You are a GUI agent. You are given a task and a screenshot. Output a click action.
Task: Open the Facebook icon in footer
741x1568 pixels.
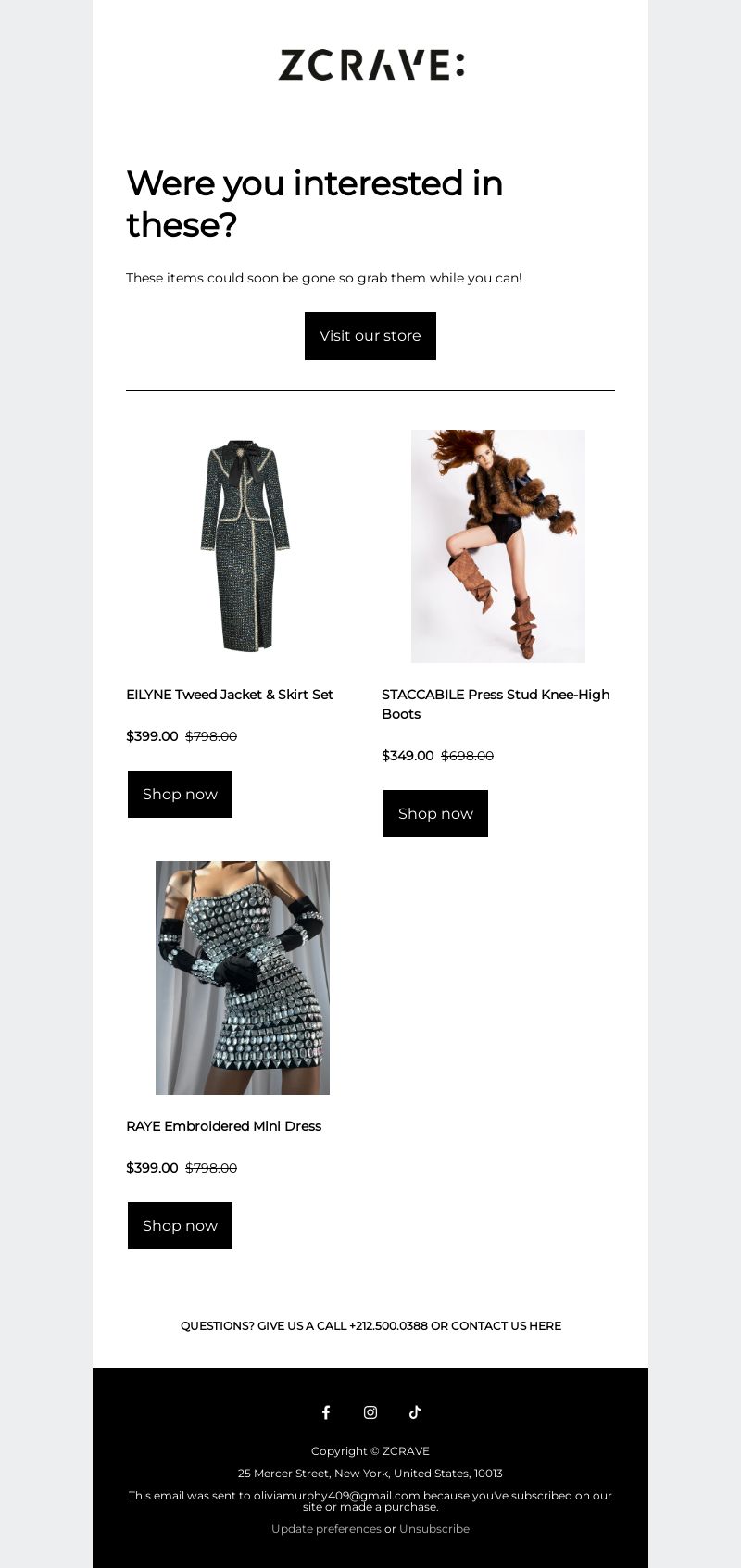click(326, 1412)
